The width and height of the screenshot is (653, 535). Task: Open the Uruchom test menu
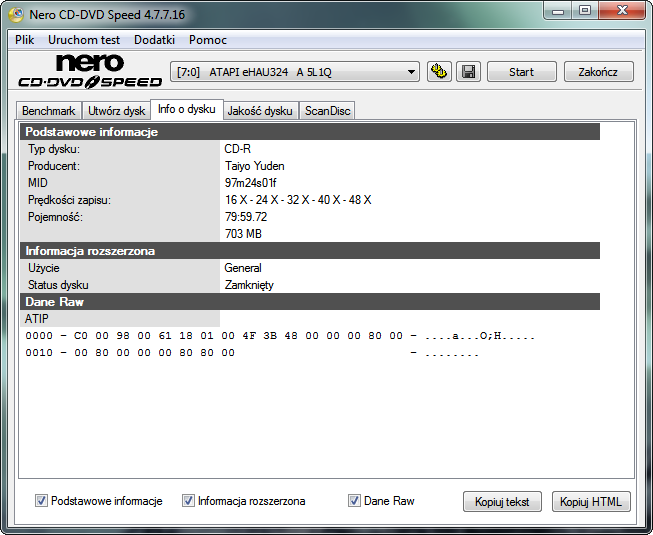[84, 40]
